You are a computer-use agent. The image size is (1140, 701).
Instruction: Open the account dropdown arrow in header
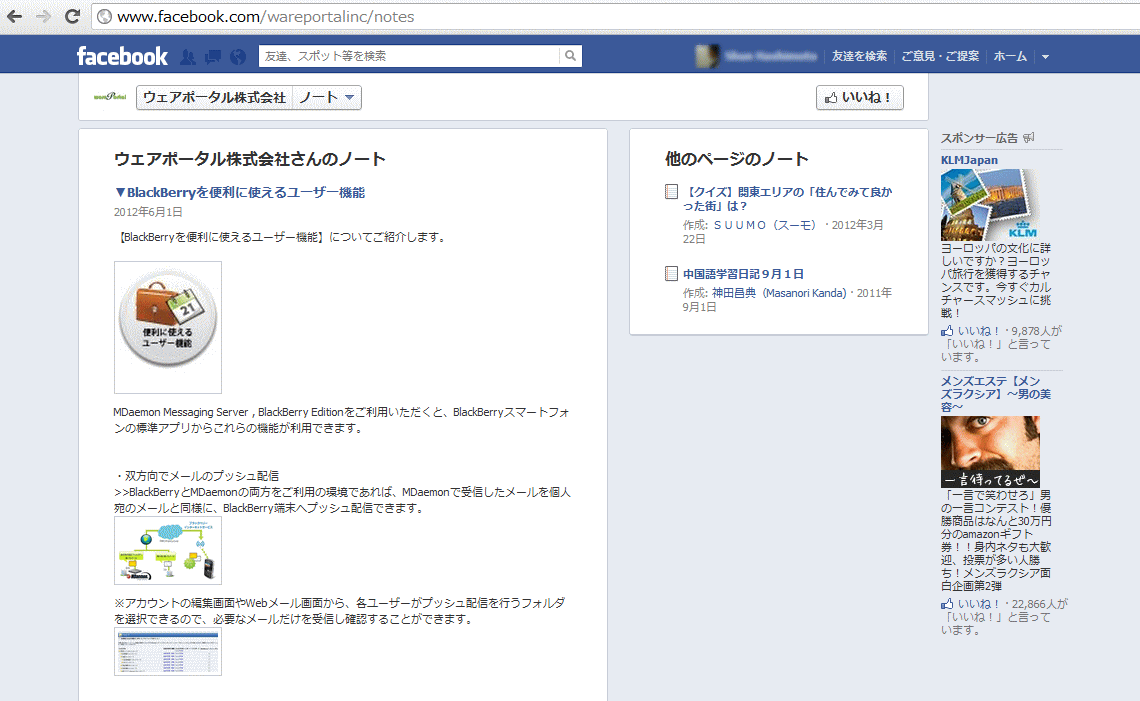coord(1045,57)
